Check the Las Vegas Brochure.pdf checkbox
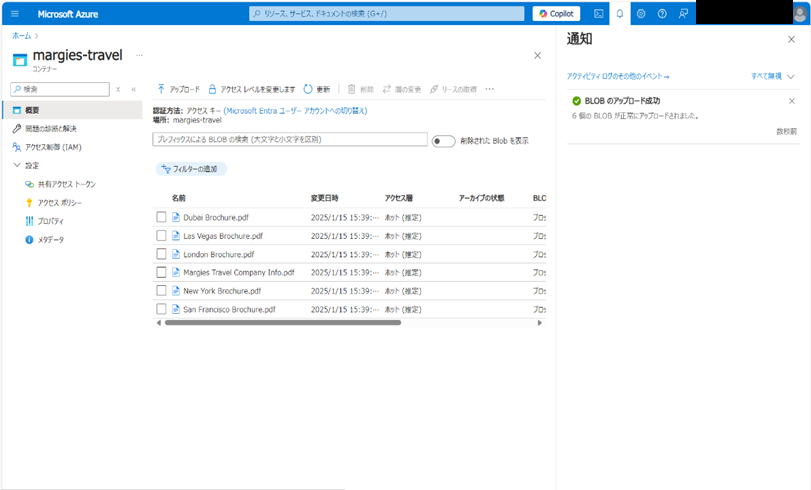Image resolution: width=811 pixels, height=490 pixels. (161, 236)
